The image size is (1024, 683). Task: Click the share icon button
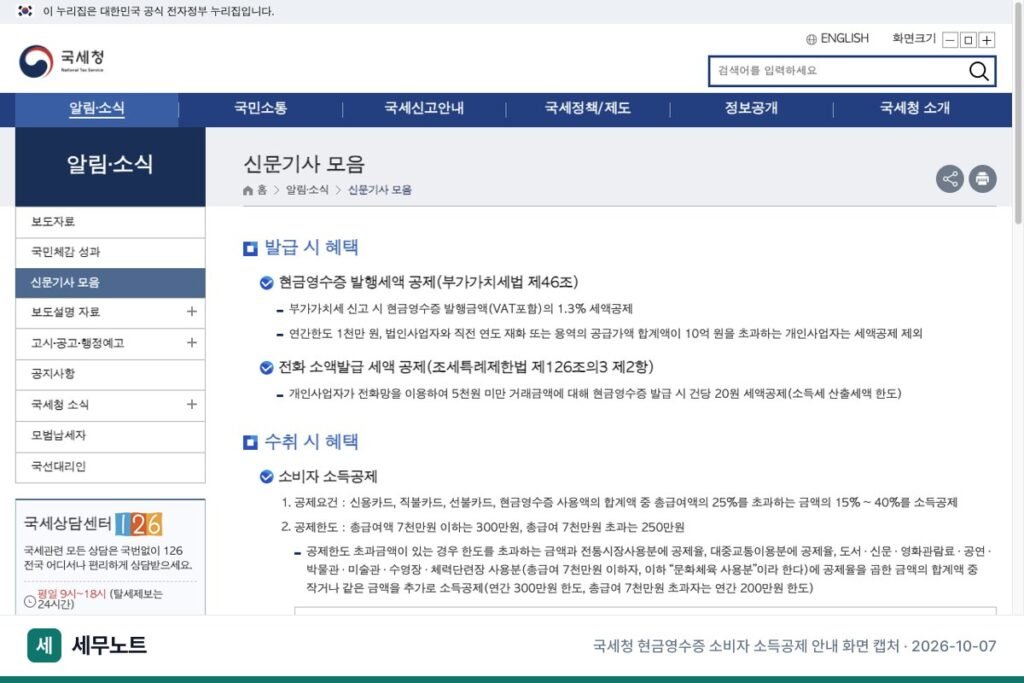point(950,178)
